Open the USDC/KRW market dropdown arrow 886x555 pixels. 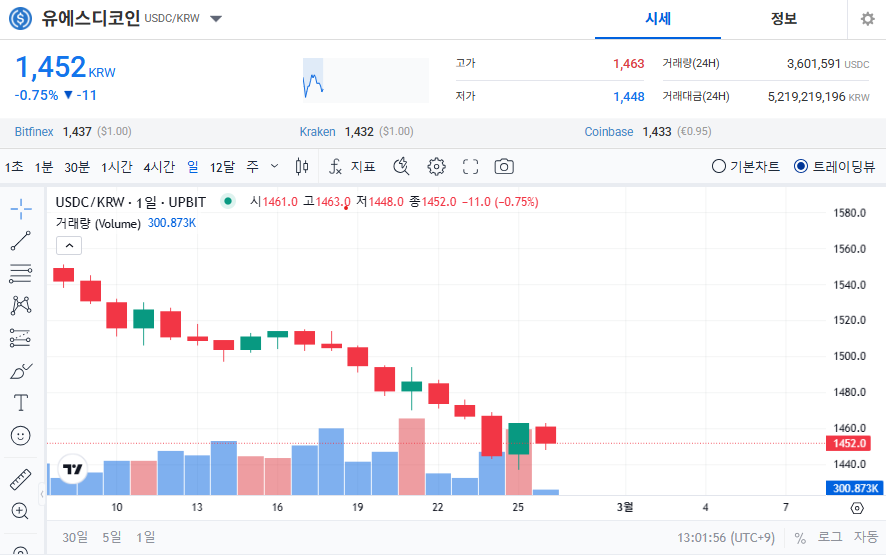[216, 19]
